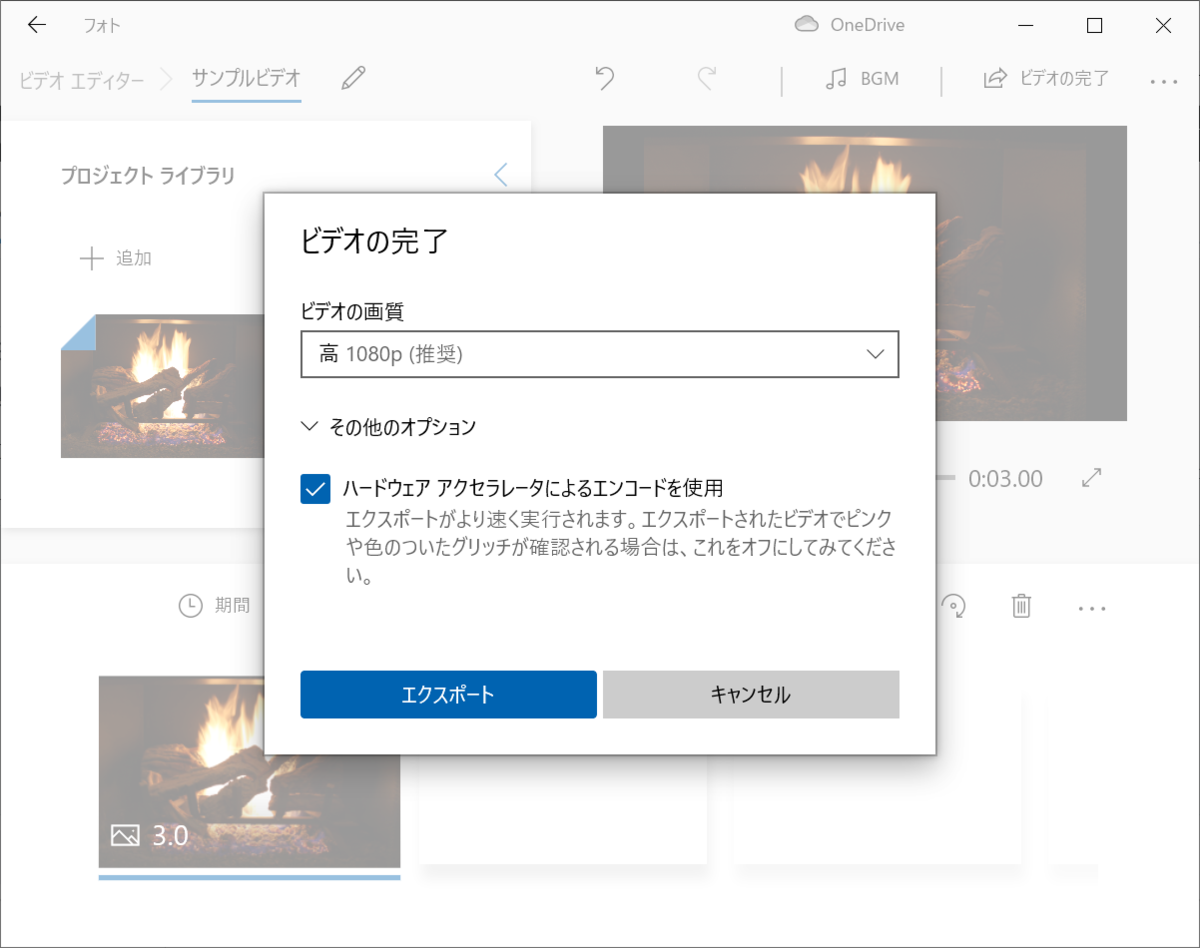Collapse the プロジェクト ライブラリ panel

click(500, 174)
